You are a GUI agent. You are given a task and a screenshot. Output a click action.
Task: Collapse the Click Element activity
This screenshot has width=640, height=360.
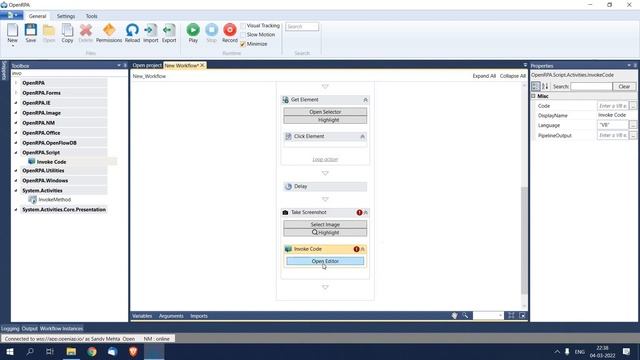click(x=362, y=137)
